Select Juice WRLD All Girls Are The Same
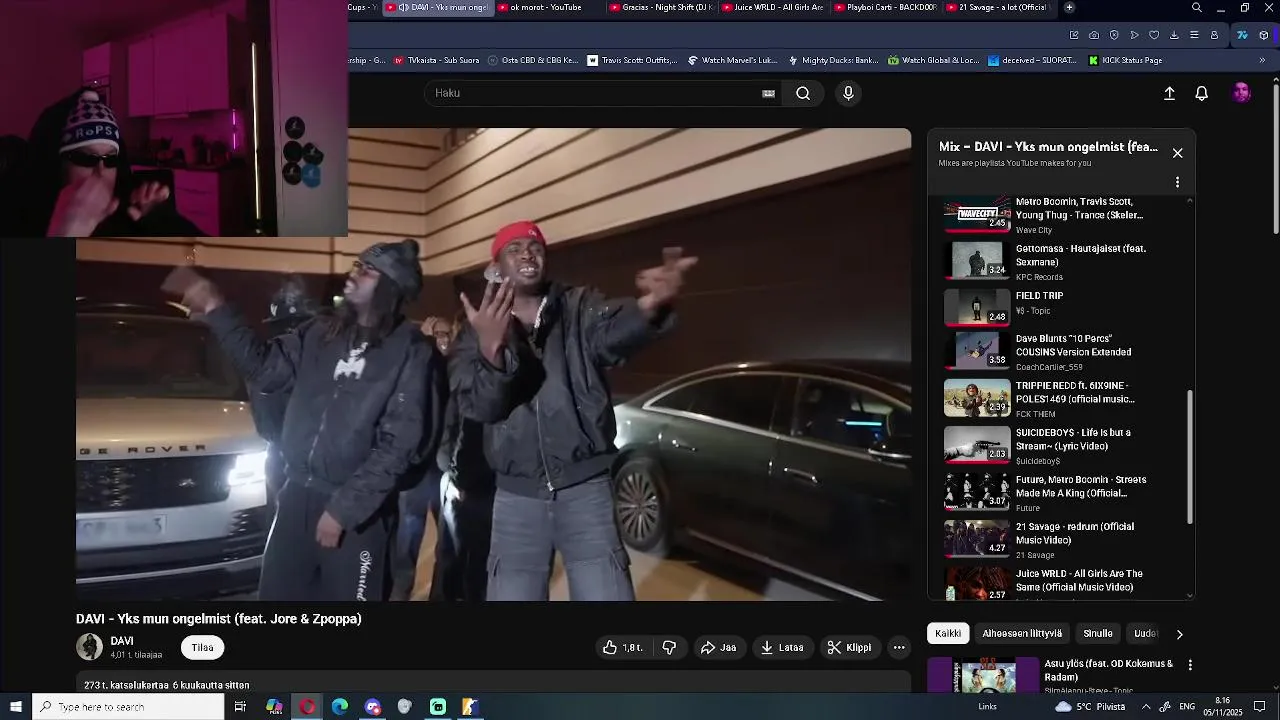 click(x=1061, y=583)
